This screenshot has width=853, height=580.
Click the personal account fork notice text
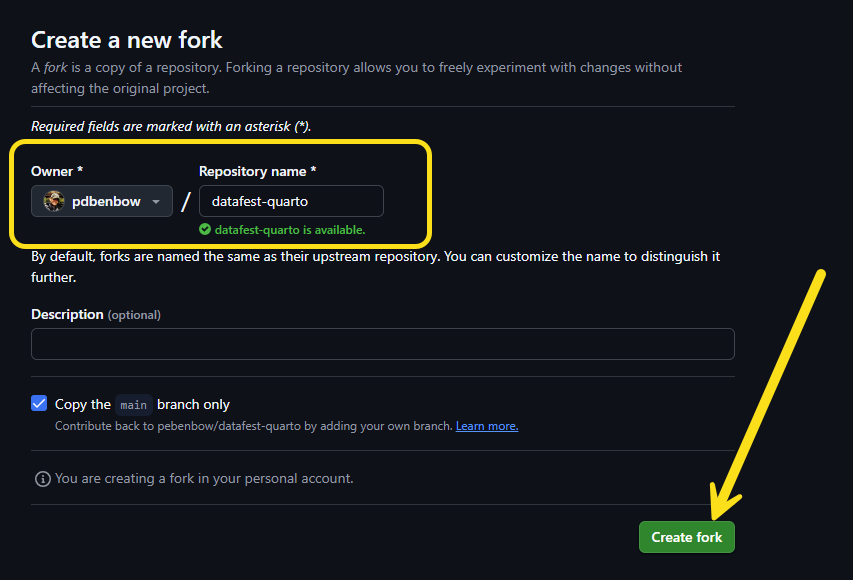click(204, 479)
